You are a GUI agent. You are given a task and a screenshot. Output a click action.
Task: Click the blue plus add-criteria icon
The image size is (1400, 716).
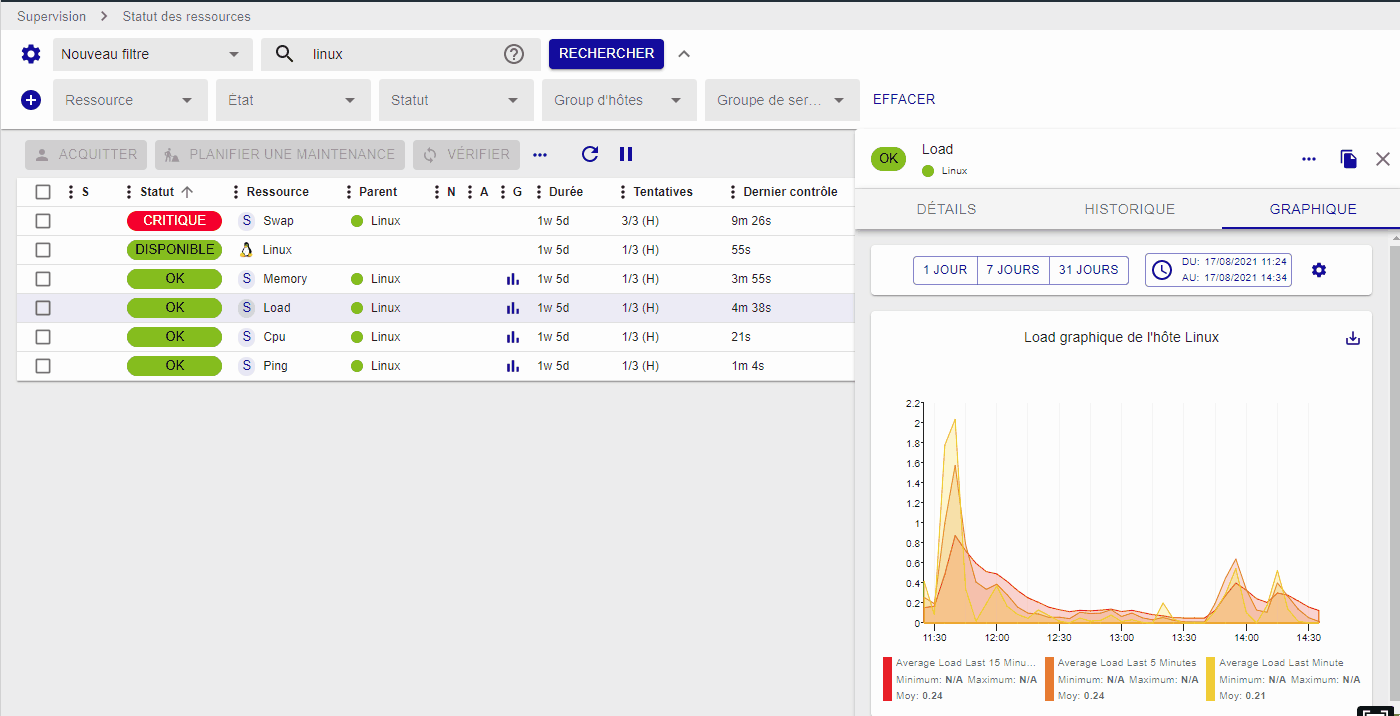pos(31,100)
